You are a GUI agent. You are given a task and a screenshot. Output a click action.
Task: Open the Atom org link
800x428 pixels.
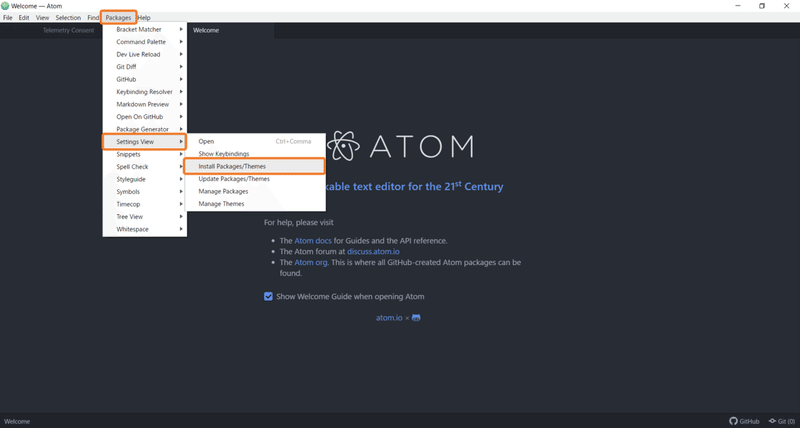[x=311, y=263]
